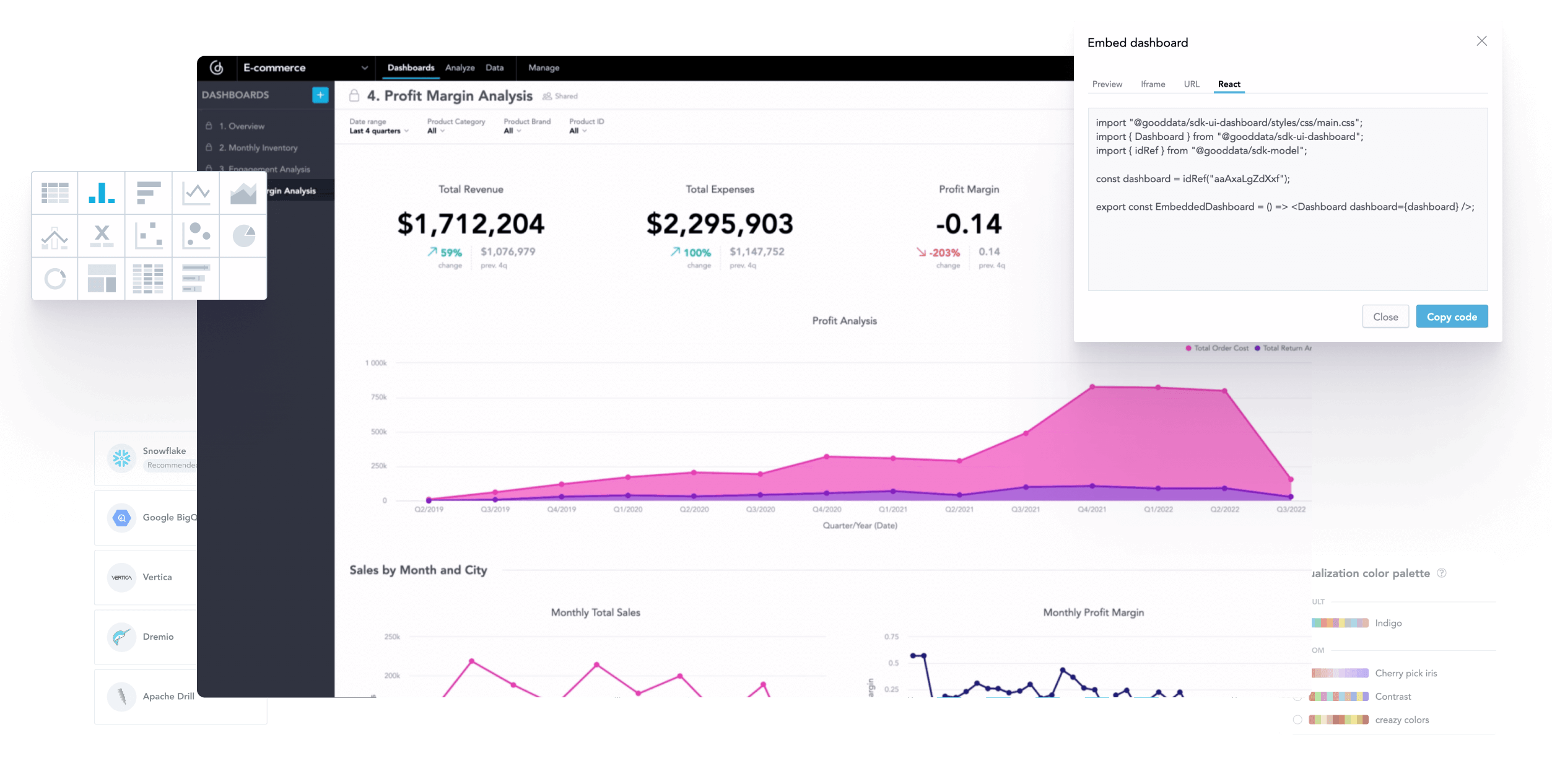Select the bar chart visualization type
1552x784 pixels.
101,193
